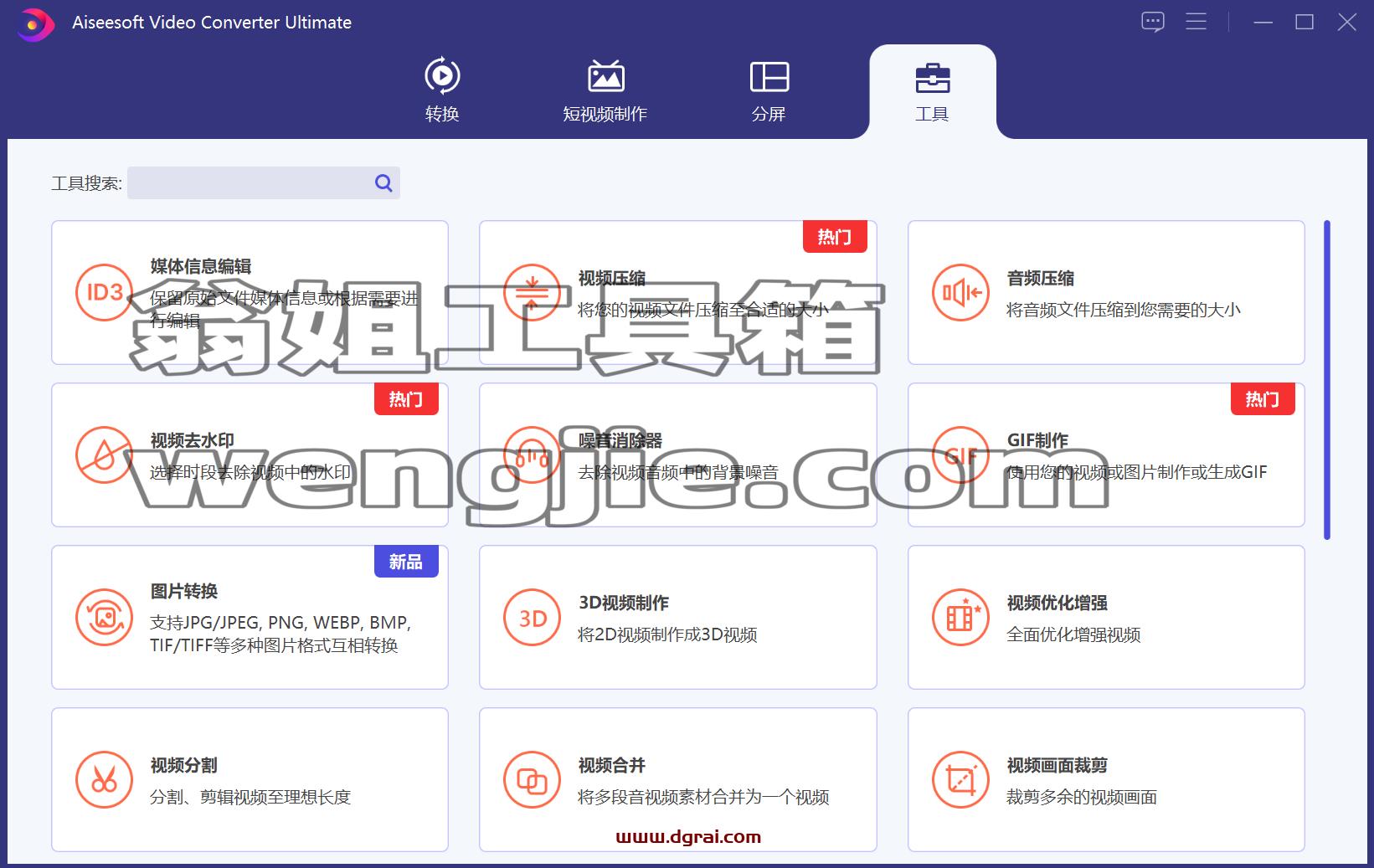Click the 视频画面裁剪 crop icon
The width and height of the screenshot is (1374, 868).
coord(961,779)
